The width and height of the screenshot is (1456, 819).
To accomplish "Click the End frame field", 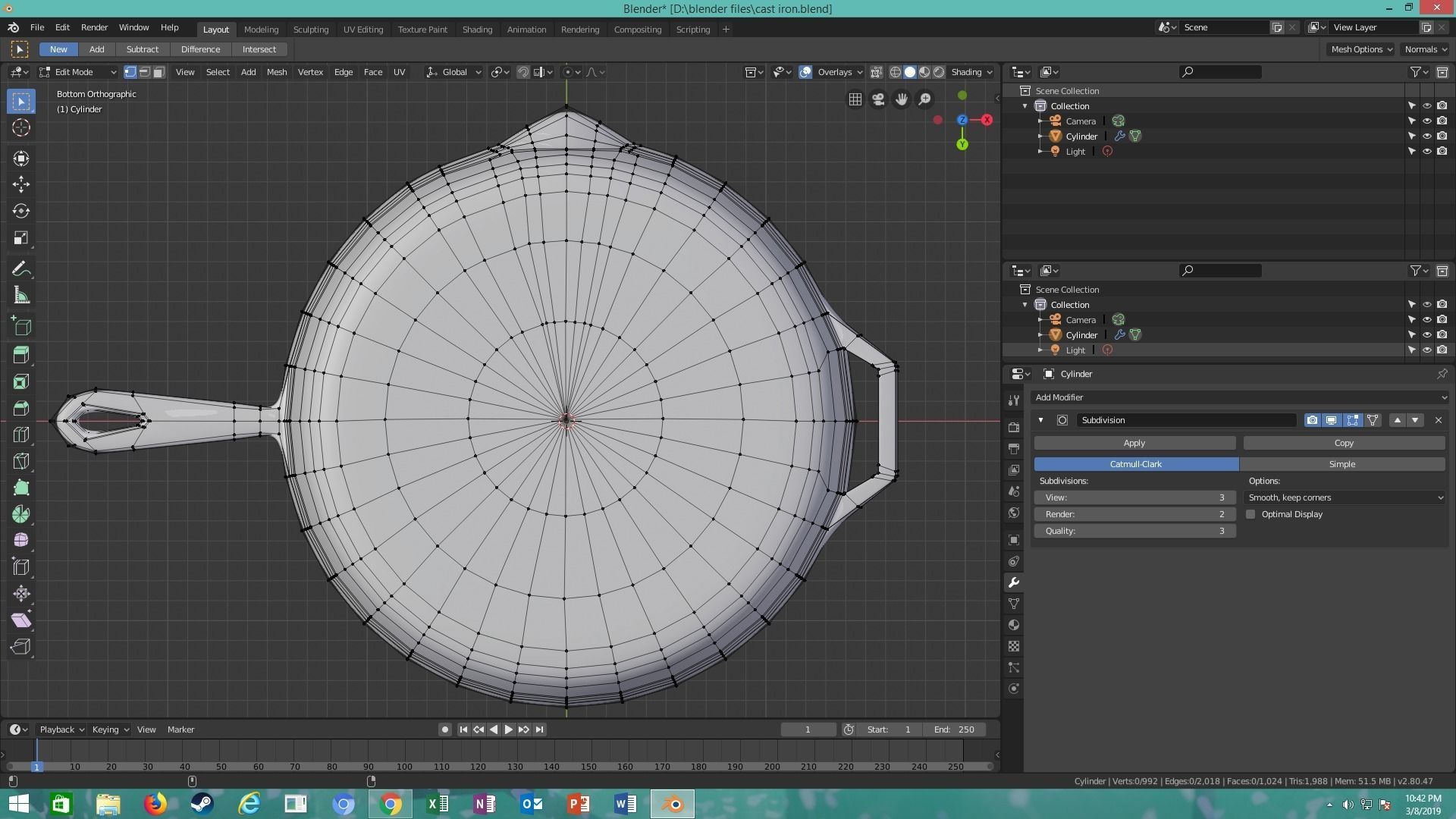I will pos(955,730).
